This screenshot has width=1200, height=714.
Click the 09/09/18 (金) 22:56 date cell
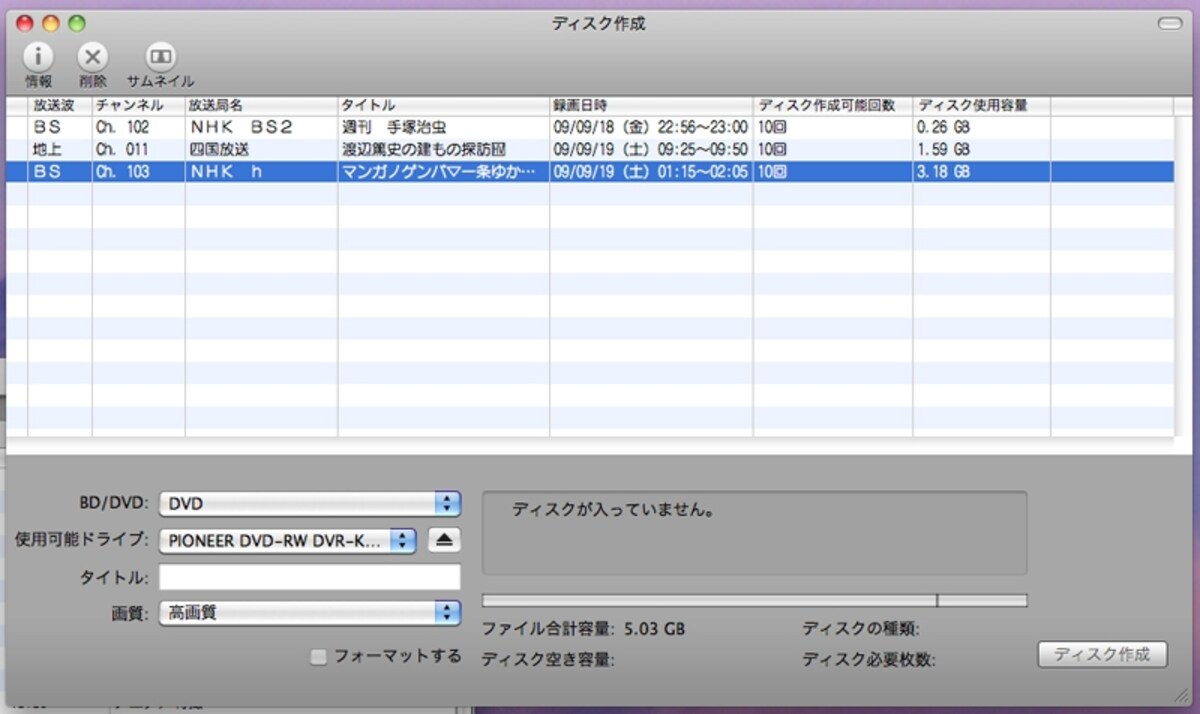point(650,127)
